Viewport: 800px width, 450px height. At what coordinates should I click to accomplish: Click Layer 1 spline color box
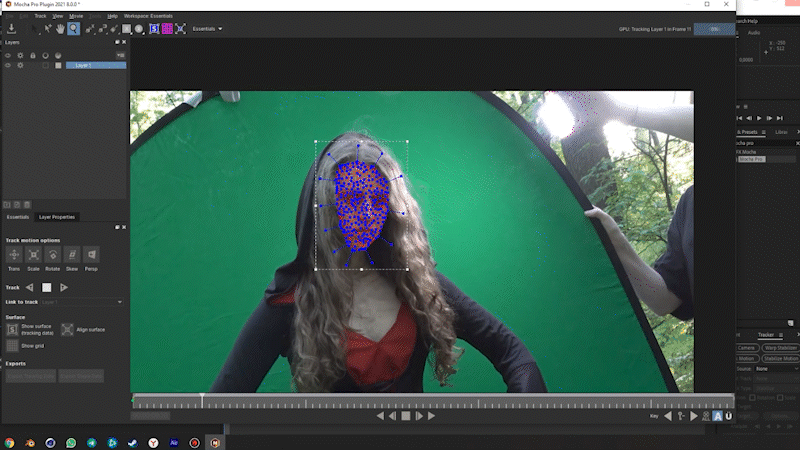click(45, 65)
